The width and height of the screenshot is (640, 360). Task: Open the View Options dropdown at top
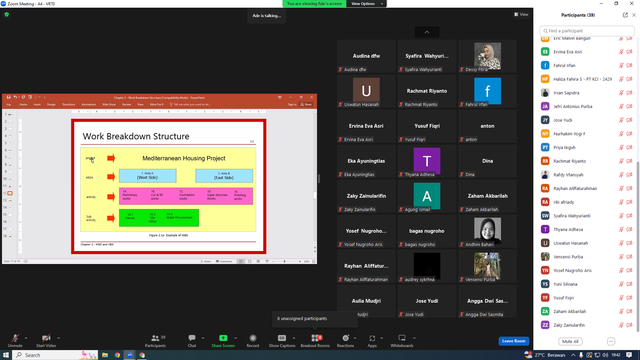coord(366,4)
